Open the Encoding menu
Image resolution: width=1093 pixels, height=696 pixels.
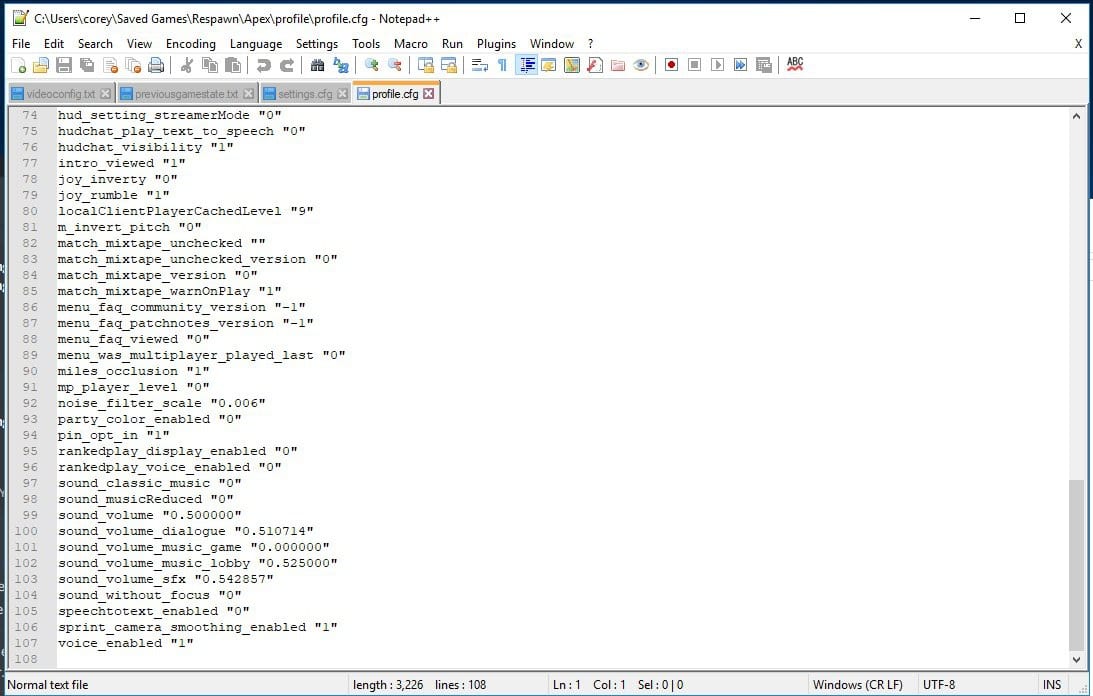pos(190,44)
